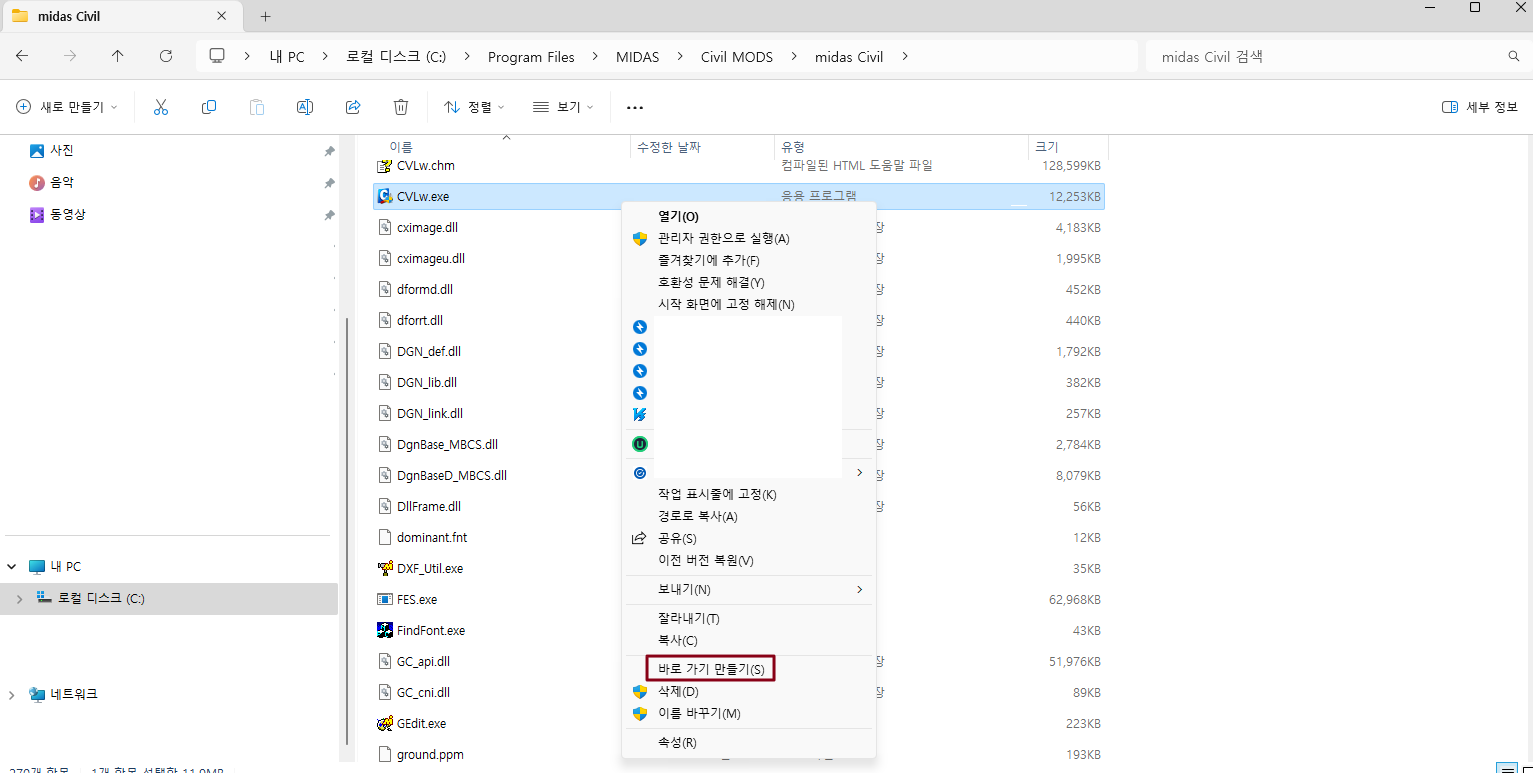Open 속성(R) from the context menu

click(750, 742)
